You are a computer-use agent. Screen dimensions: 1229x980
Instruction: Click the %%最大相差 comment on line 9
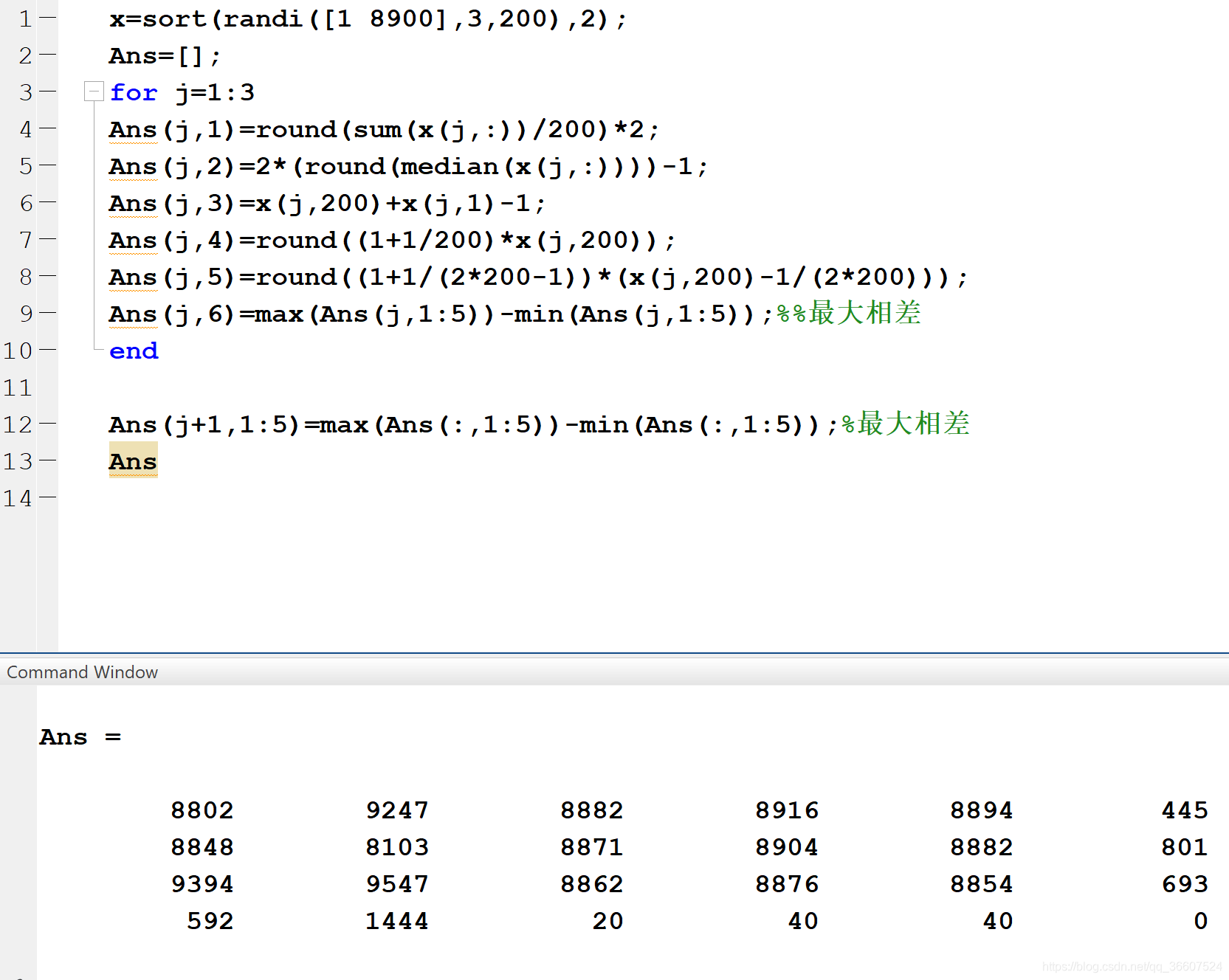tap(849, 313)
